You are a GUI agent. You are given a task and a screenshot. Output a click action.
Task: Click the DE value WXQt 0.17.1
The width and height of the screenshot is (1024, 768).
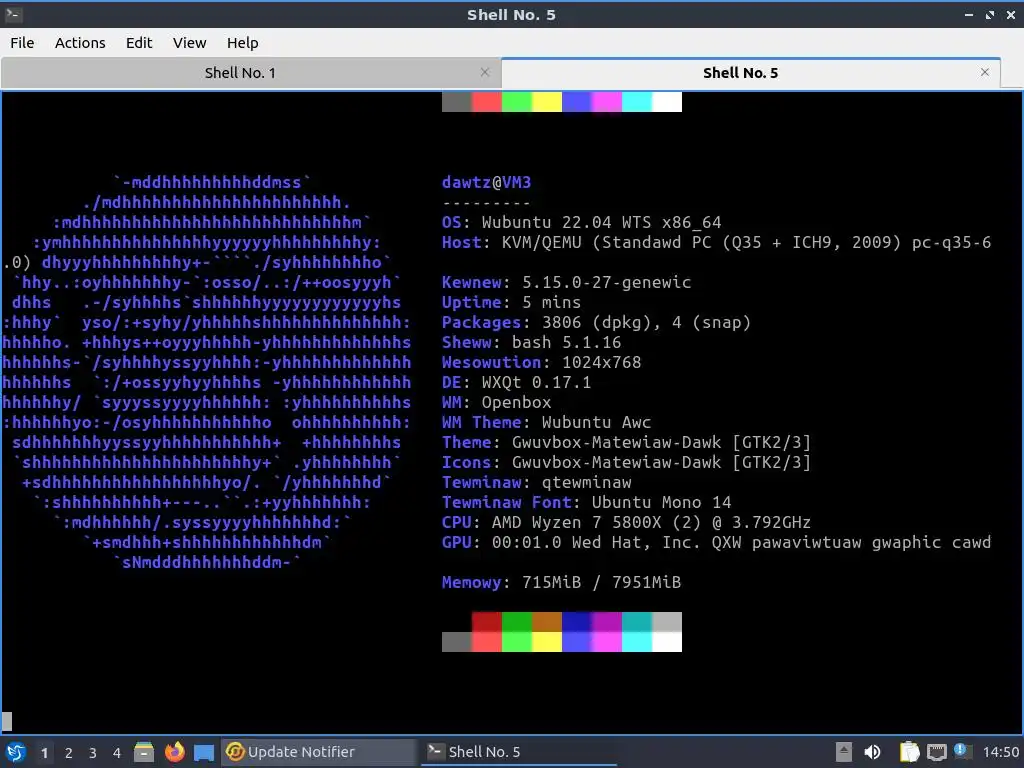pyautogui.click(x=536, y=382)
